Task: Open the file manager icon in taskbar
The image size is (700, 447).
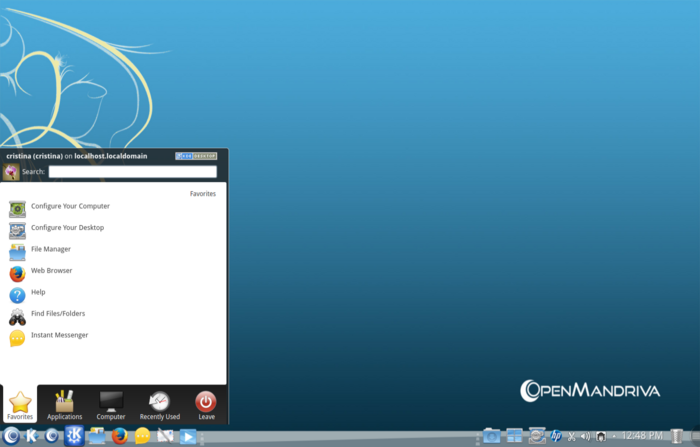Action: tap(97, 436)
